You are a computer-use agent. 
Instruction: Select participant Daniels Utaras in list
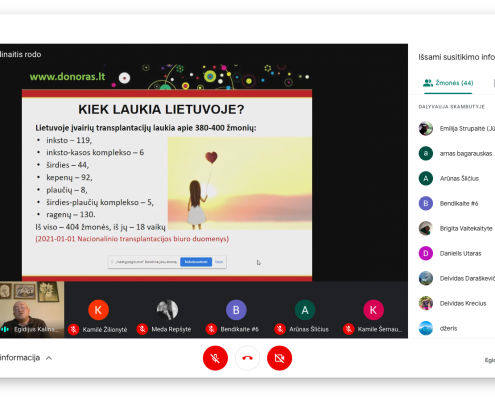(457, 254)
